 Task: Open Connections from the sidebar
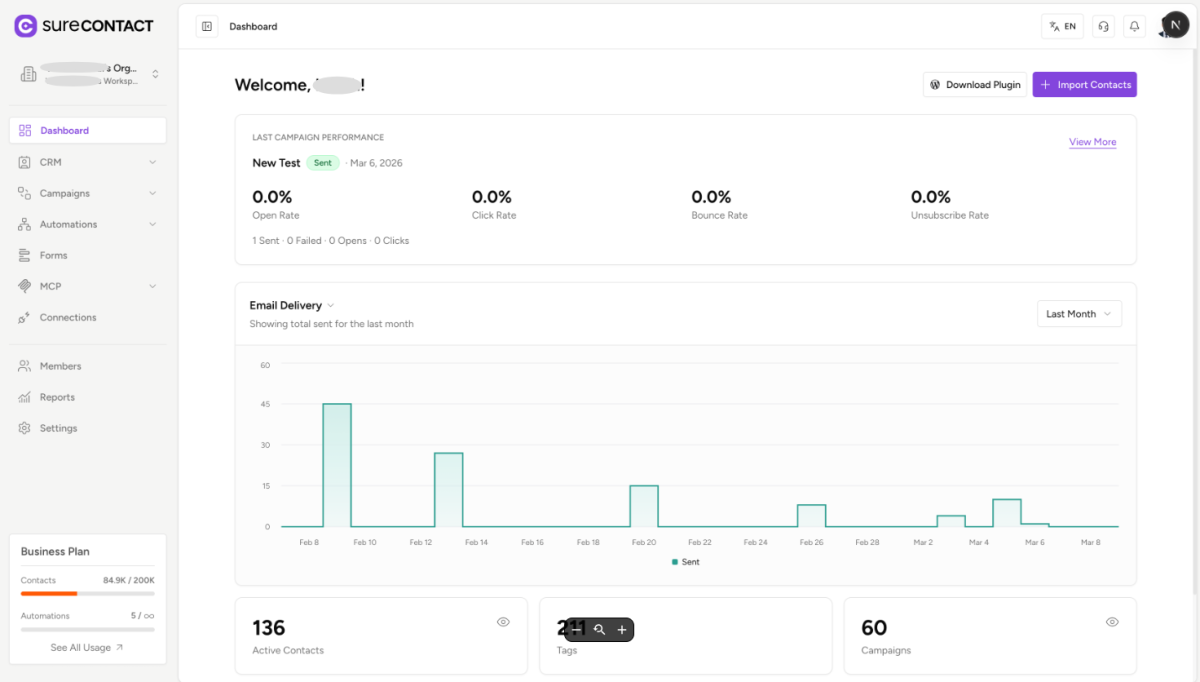[x=67, y=317]
